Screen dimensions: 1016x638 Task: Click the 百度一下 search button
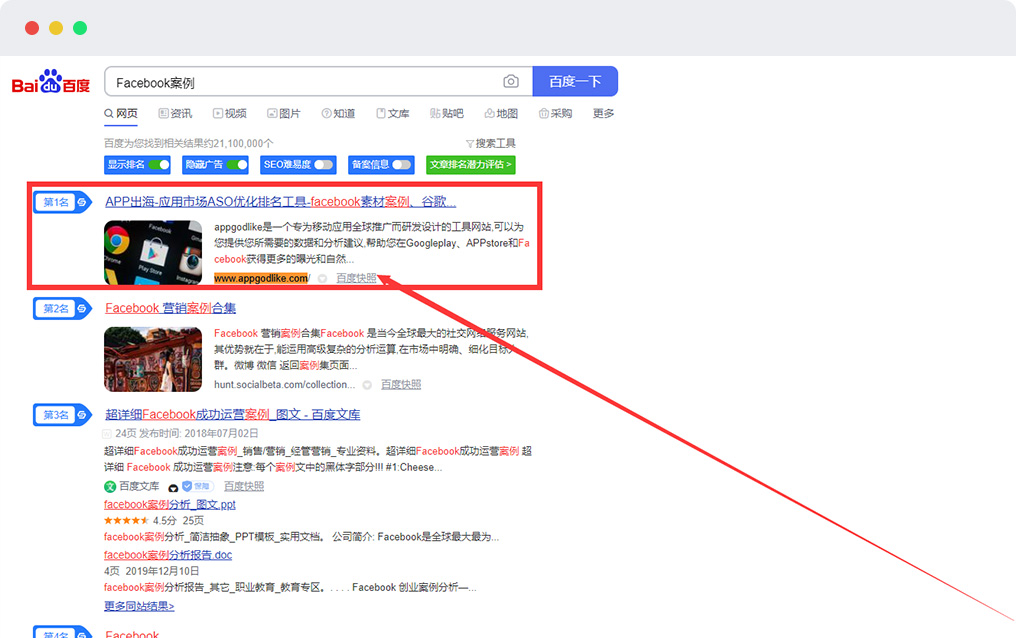tap(575, 82)
